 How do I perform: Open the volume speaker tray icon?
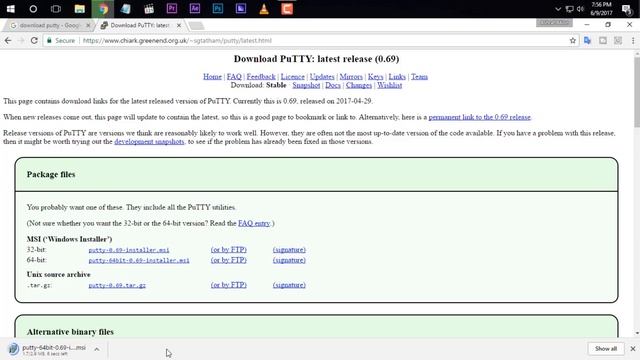click(x=580, y=9)
